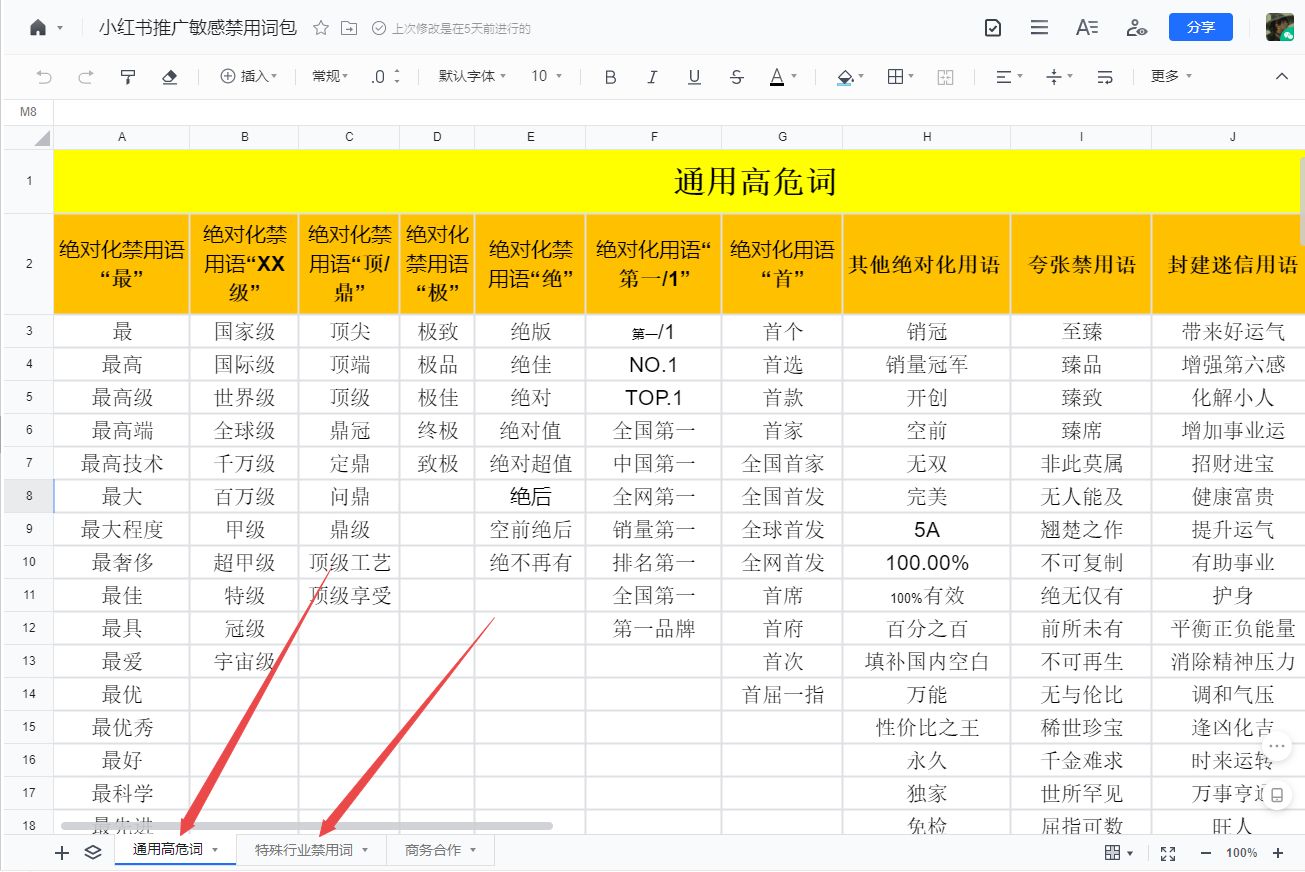
Task: Switch to the 商务合作 sheet tab
Action: pos(431,847)
